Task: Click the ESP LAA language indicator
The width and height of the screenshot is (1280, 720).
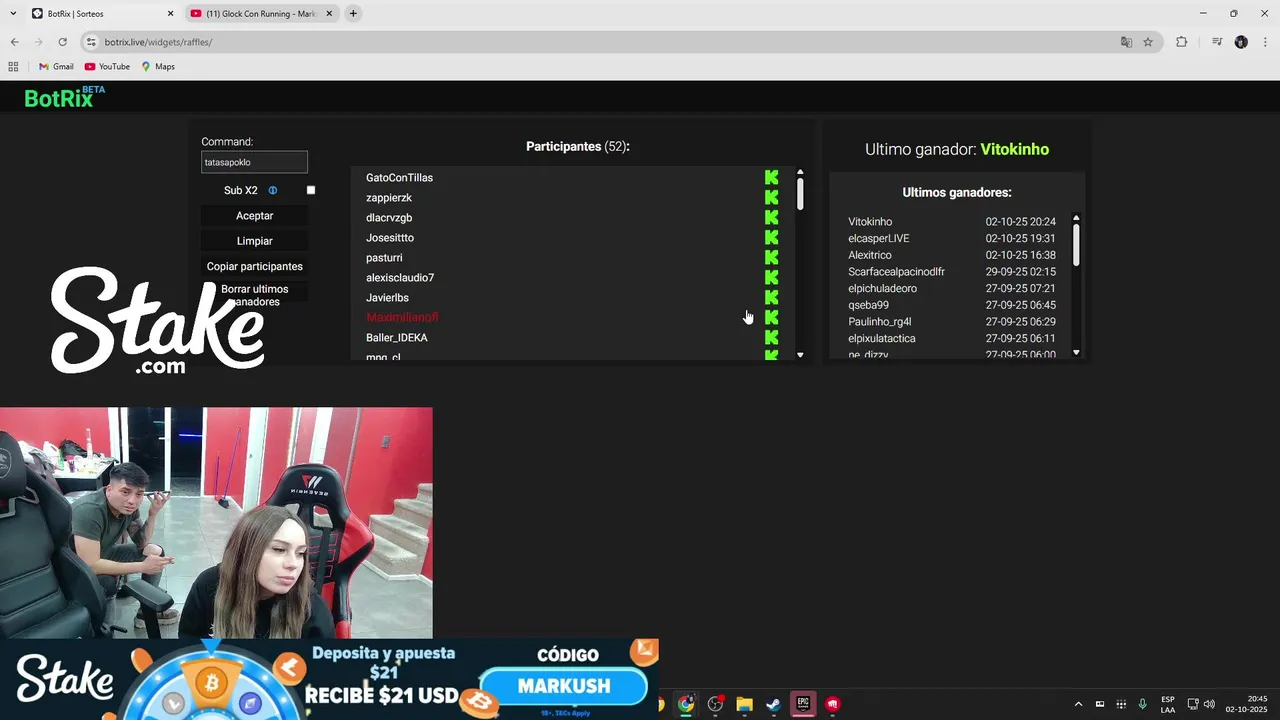Action: point(1168,704)
